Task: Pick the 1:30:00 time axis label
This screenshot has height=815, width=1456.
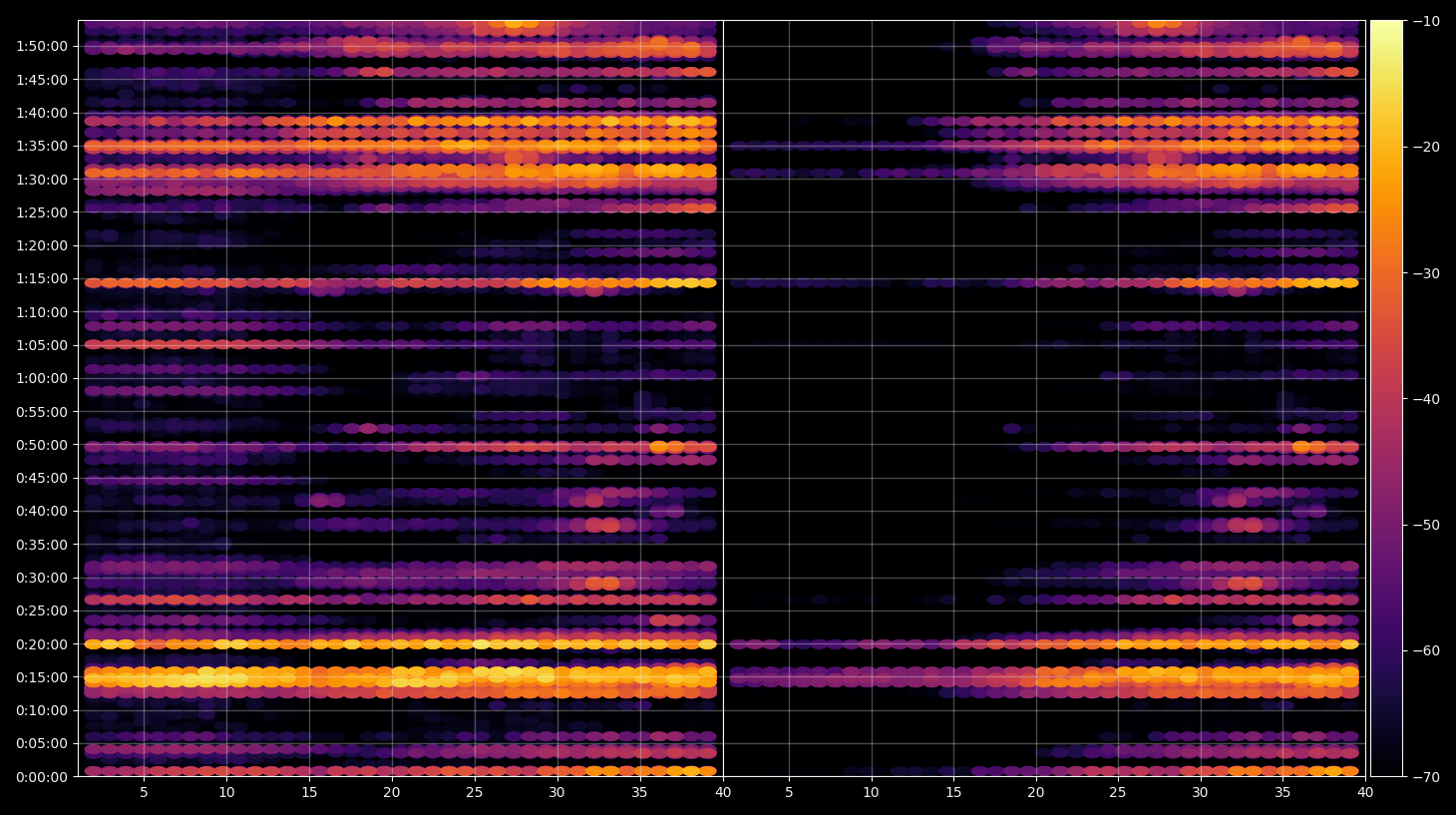Action: [42, 180]
